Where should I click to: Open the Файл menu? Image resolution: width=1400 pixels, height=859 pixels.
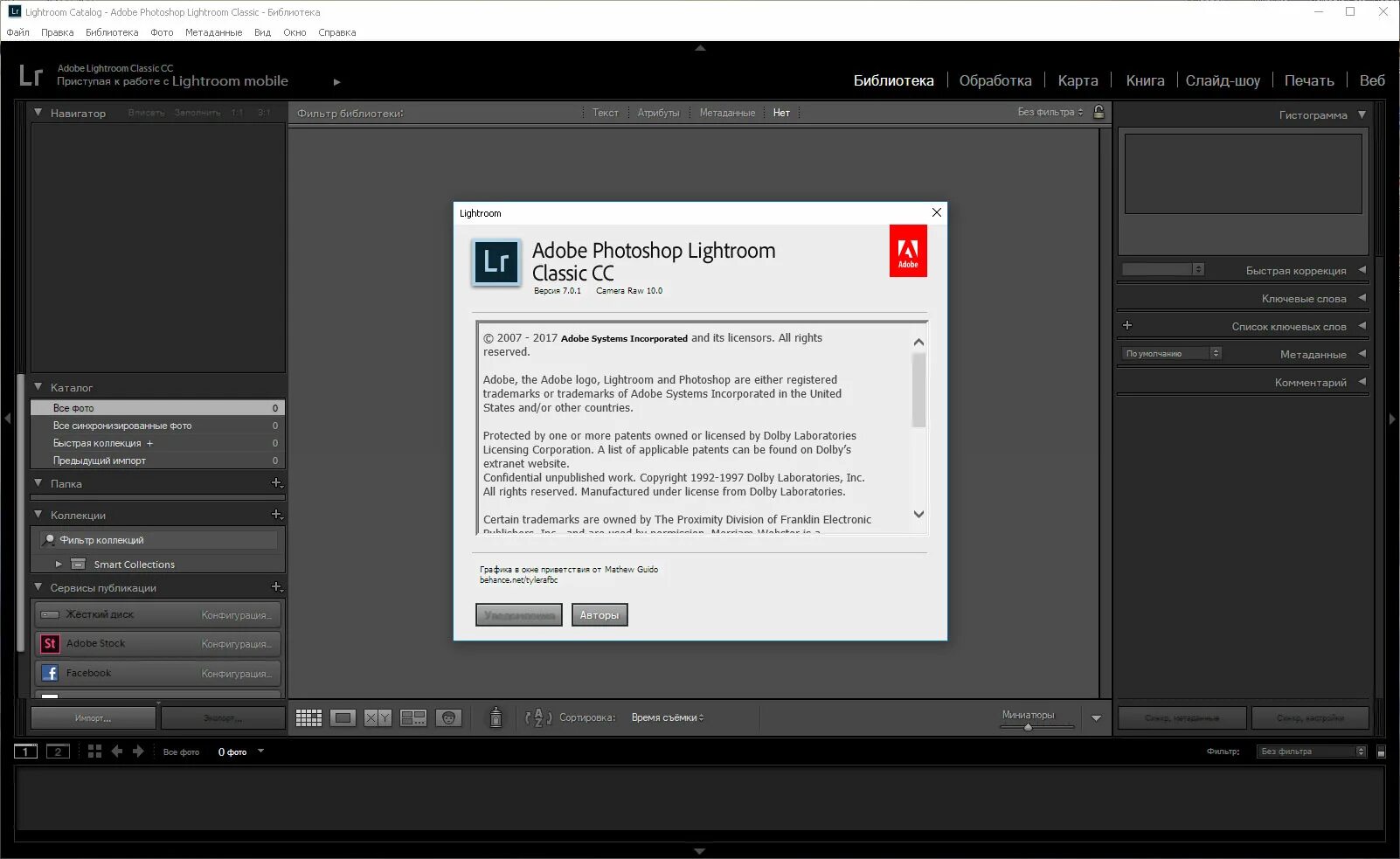coord(17,32)
